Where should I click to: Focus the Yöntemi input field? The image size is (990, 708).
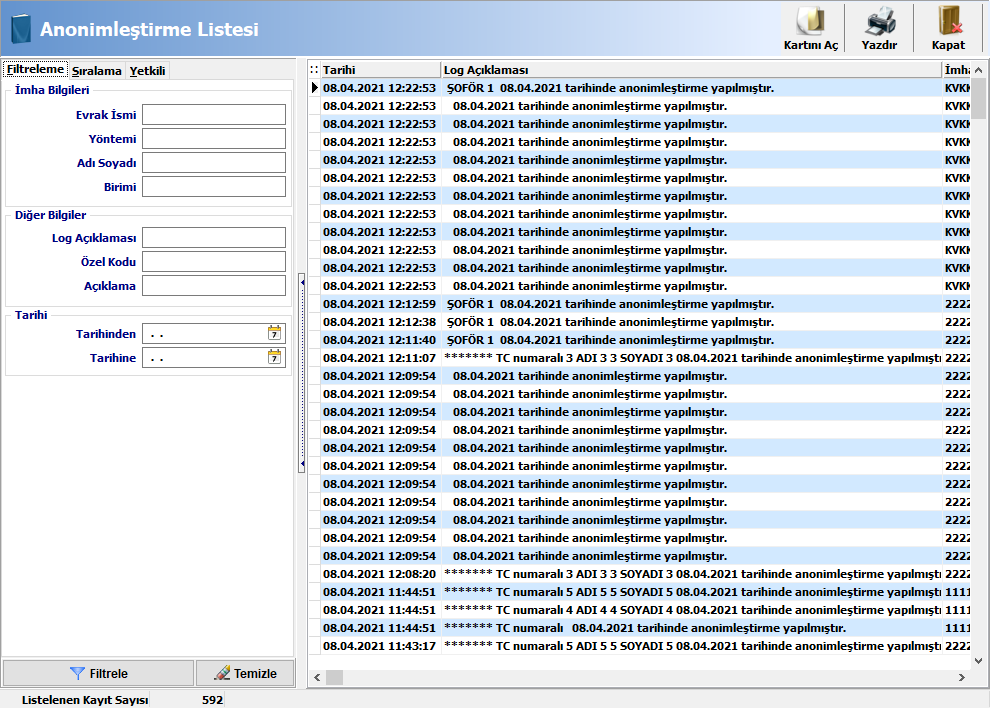pos(214,139)
